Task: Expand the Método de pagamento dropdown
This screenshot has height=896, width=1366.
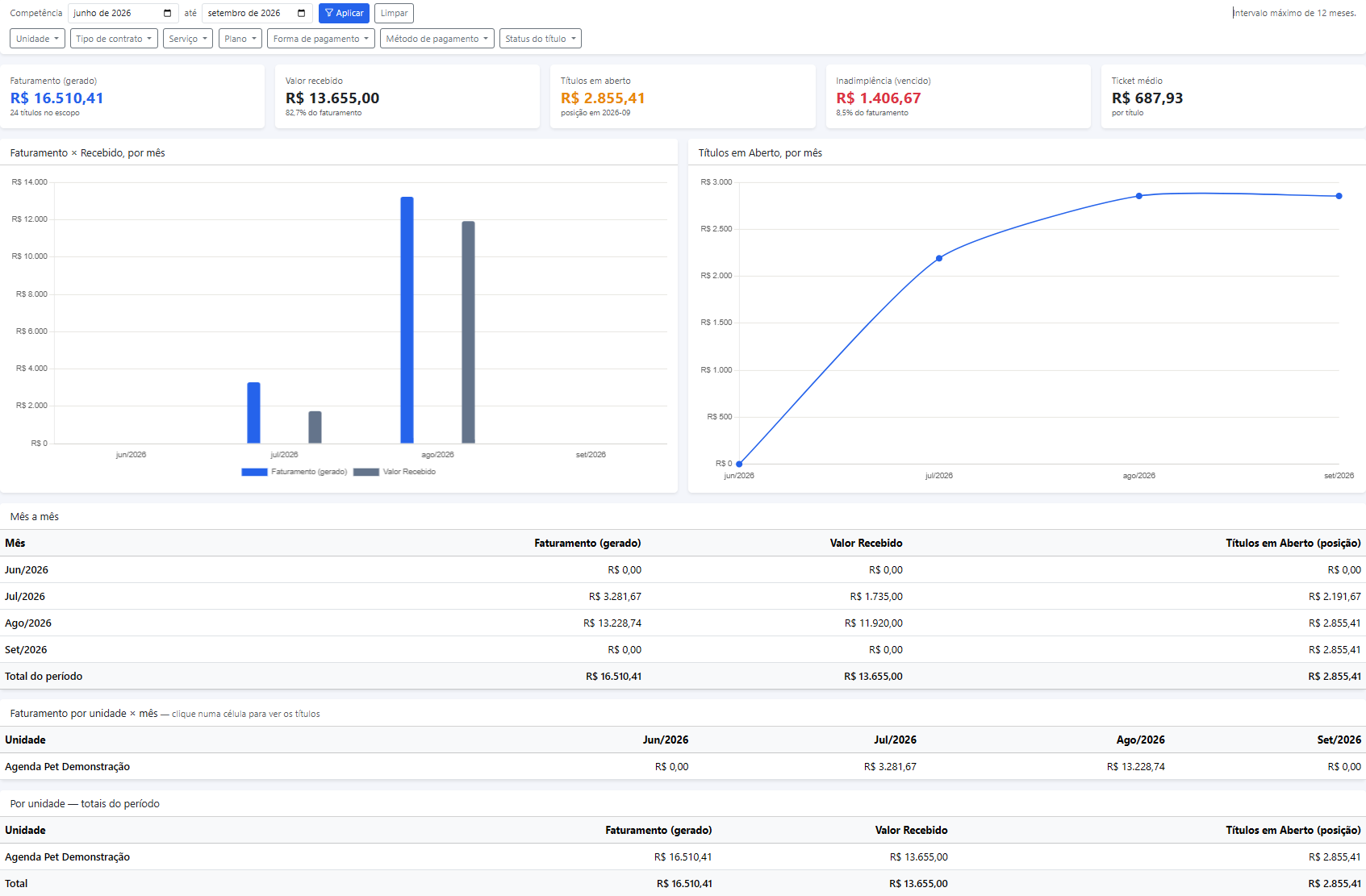Action: pyautogui.click(x=437, y=39)
